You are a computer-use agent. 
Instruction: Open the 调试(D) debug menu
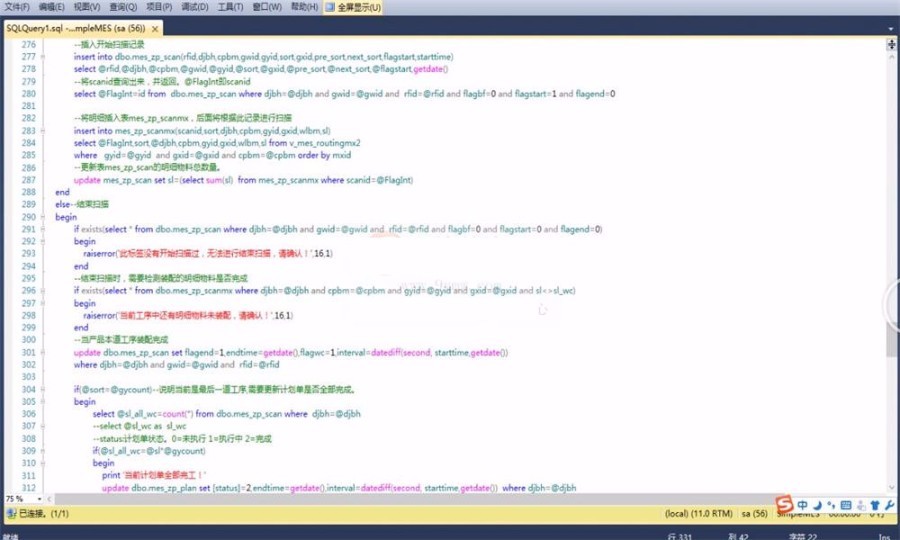(x=194, y=7)
